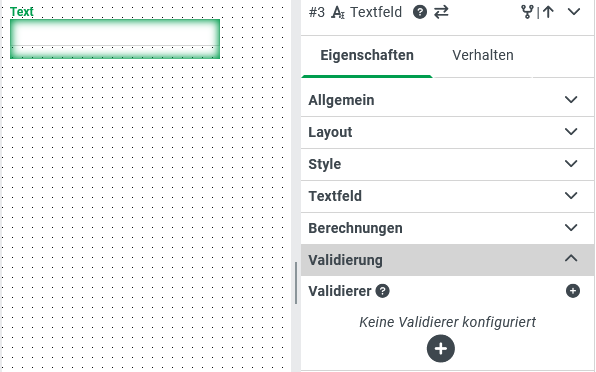Click inside the selected text input field
The image size is (596, 372).
coord(115,39)
